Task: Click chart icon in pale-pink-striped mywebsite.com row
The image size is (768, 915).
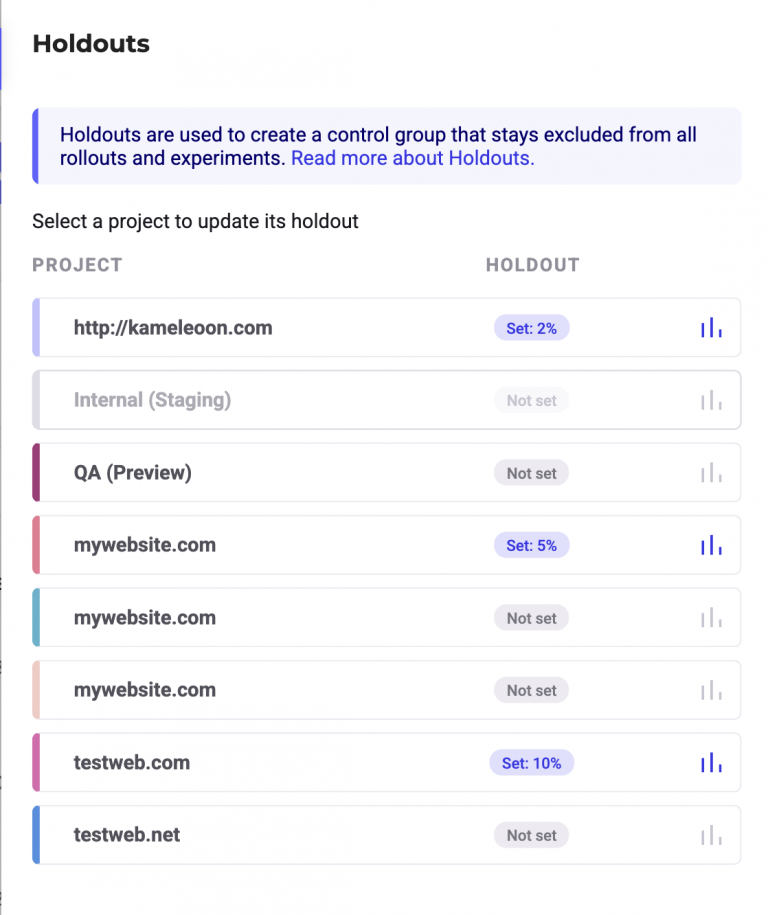Action: 711,690
